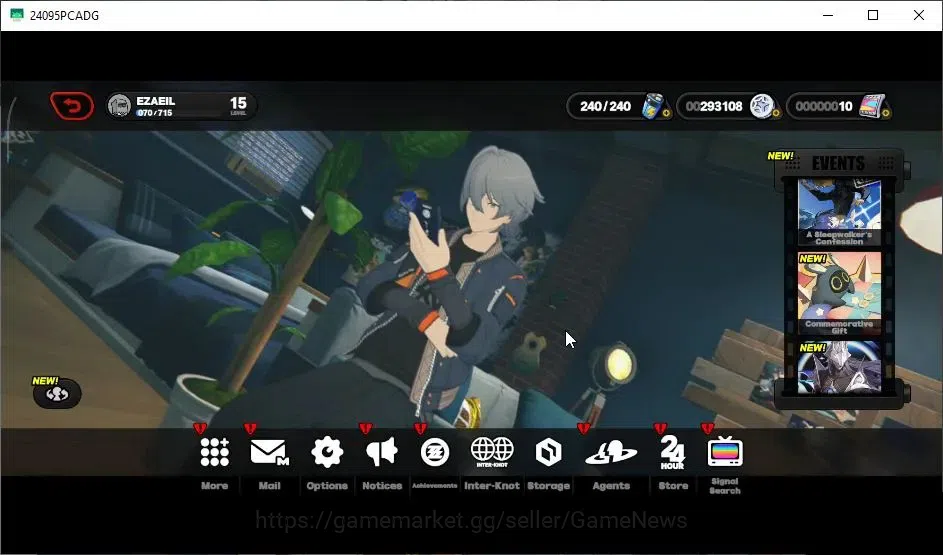The width and height of the screenshot is (943, 555).
Task: Click the Store label
Action: tap(673, 486)
